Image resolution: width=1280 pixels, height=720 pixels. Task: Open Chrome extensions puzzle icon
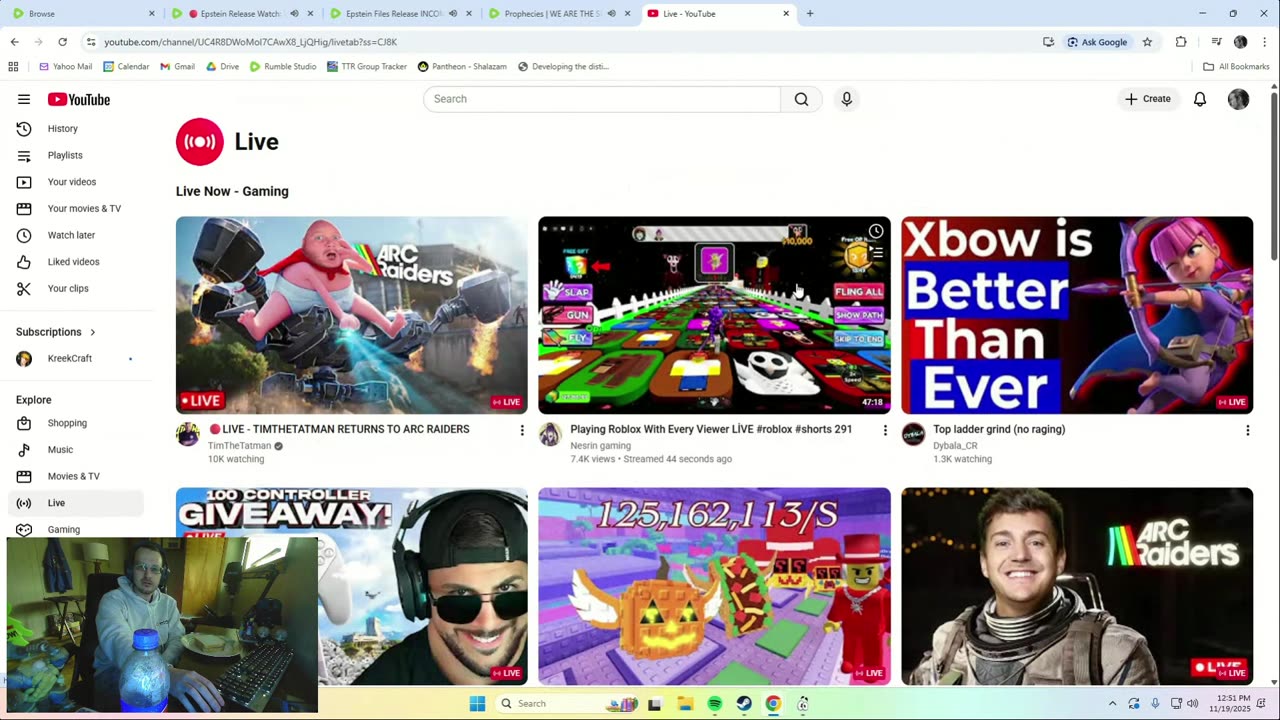click(1181, 42)
